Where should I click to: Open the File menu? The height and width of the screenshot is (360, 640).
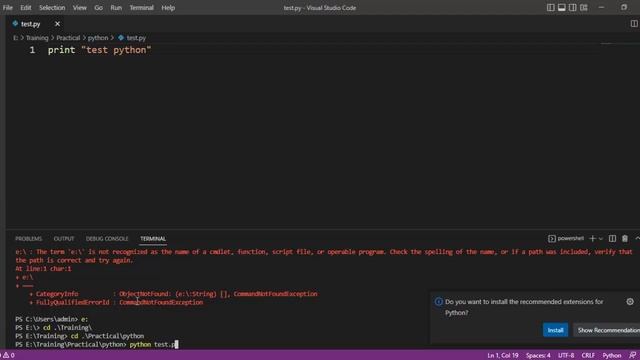7,8
